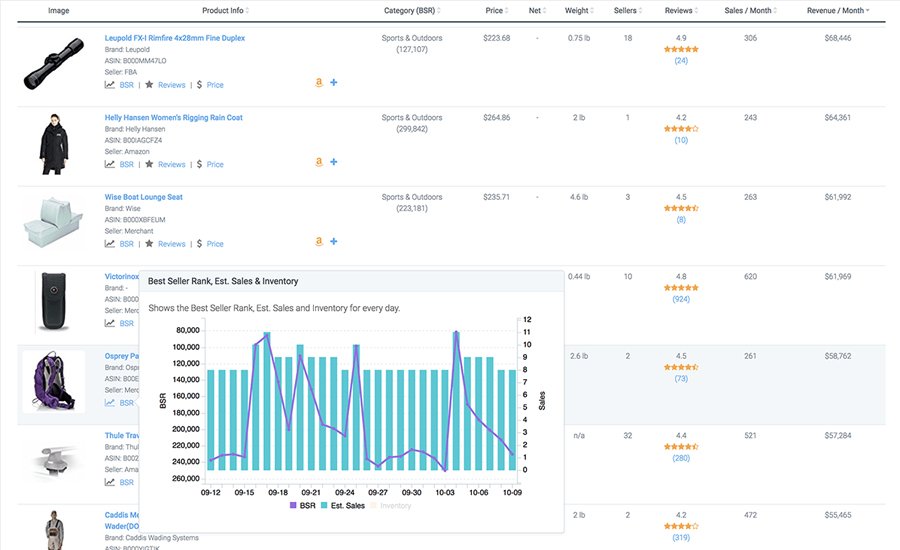Open the (319) reviews count link

pos(681,537)
